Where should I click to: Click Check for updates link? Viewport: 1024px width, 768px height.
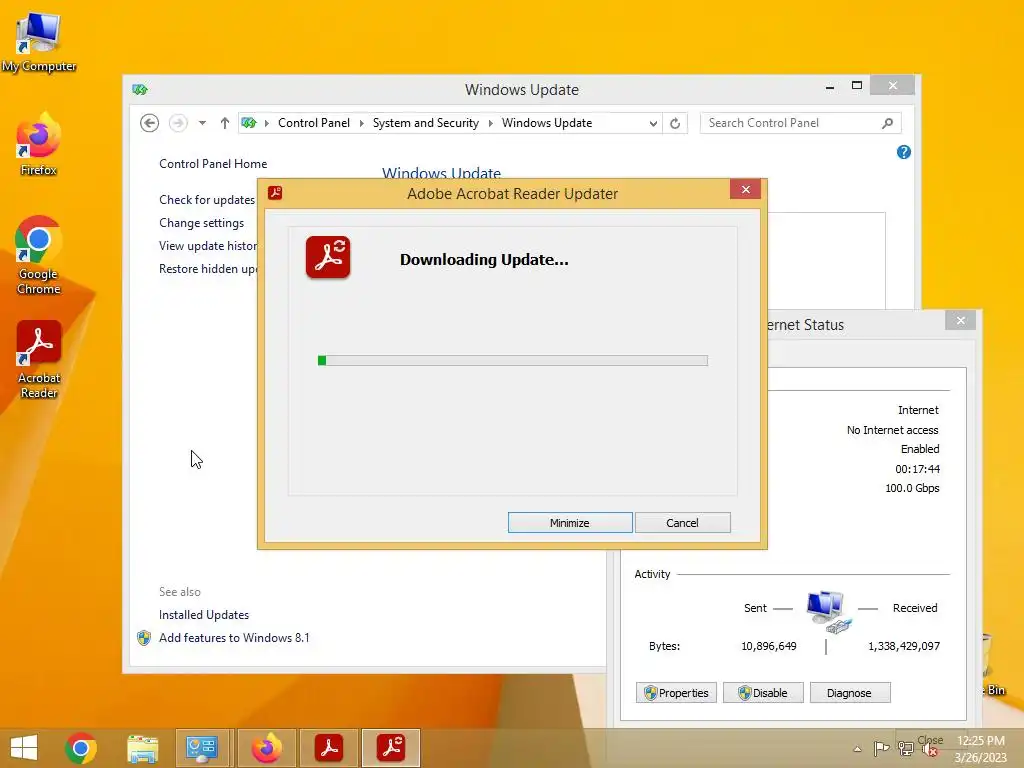[x=207, y=200]
